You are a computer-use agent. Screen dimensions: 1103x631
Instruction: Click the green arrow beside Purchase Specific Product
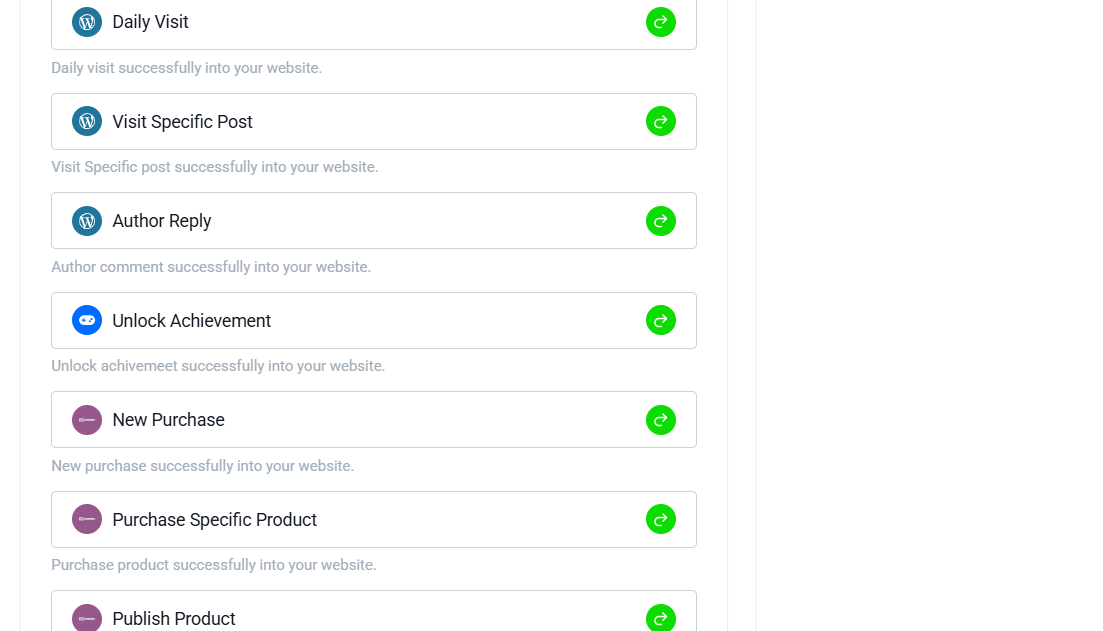[661, 519]
